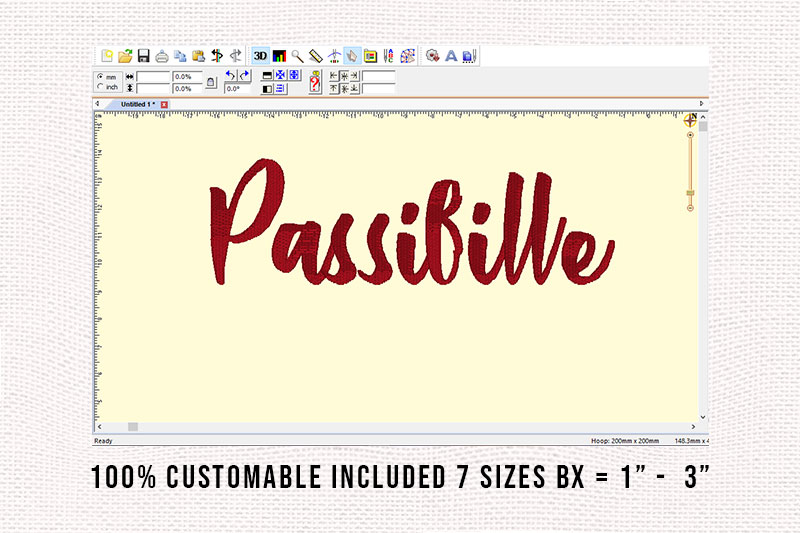Image resolution: width=800 pixels, height=533 pixels.
Task: Center objects horizontally with top-row middle icon
Action: 344,76
